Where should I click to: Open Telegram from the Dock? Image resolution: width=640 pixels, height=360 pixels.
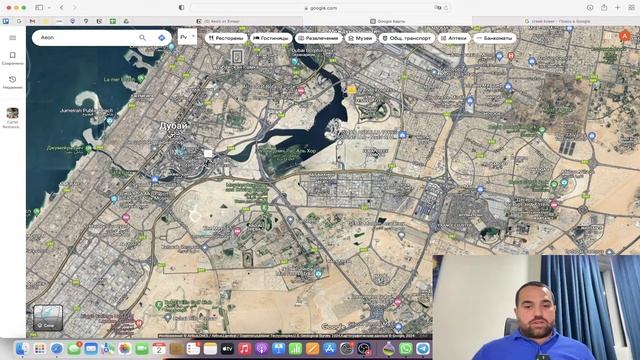point(423,349)
